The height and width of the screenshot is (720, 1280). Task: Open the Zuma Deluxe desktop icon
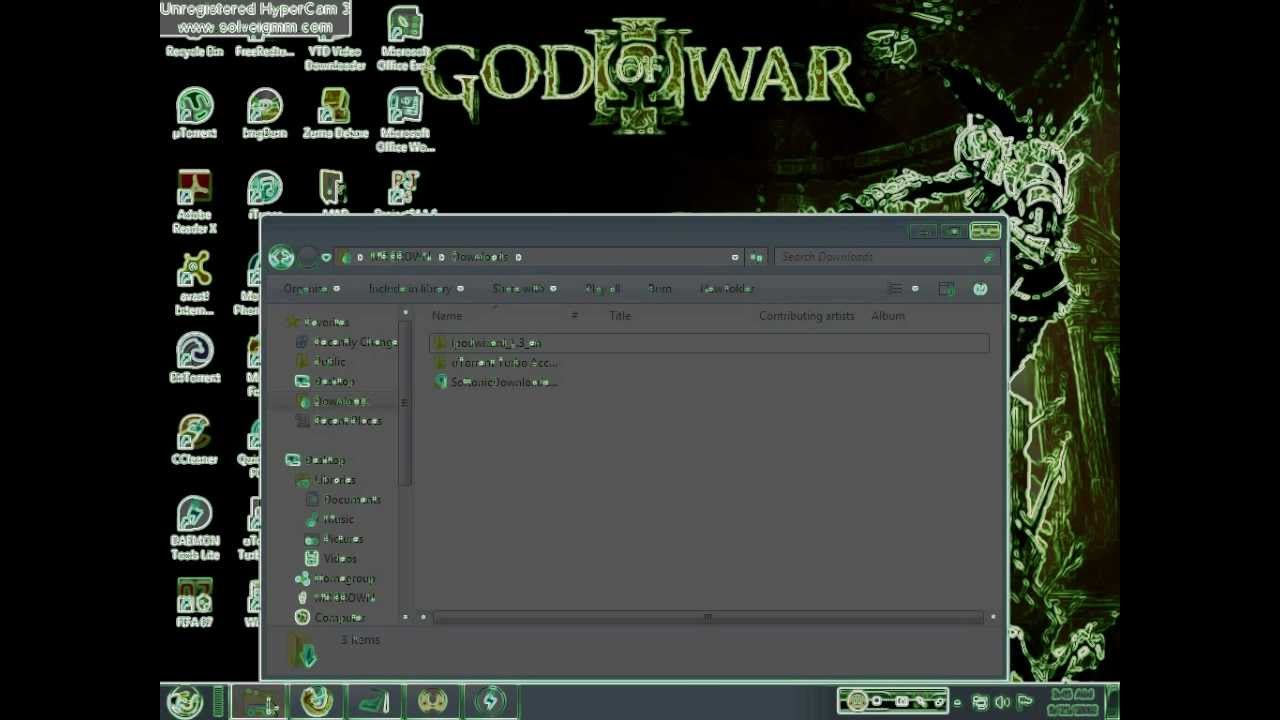[x=335, y=113]
